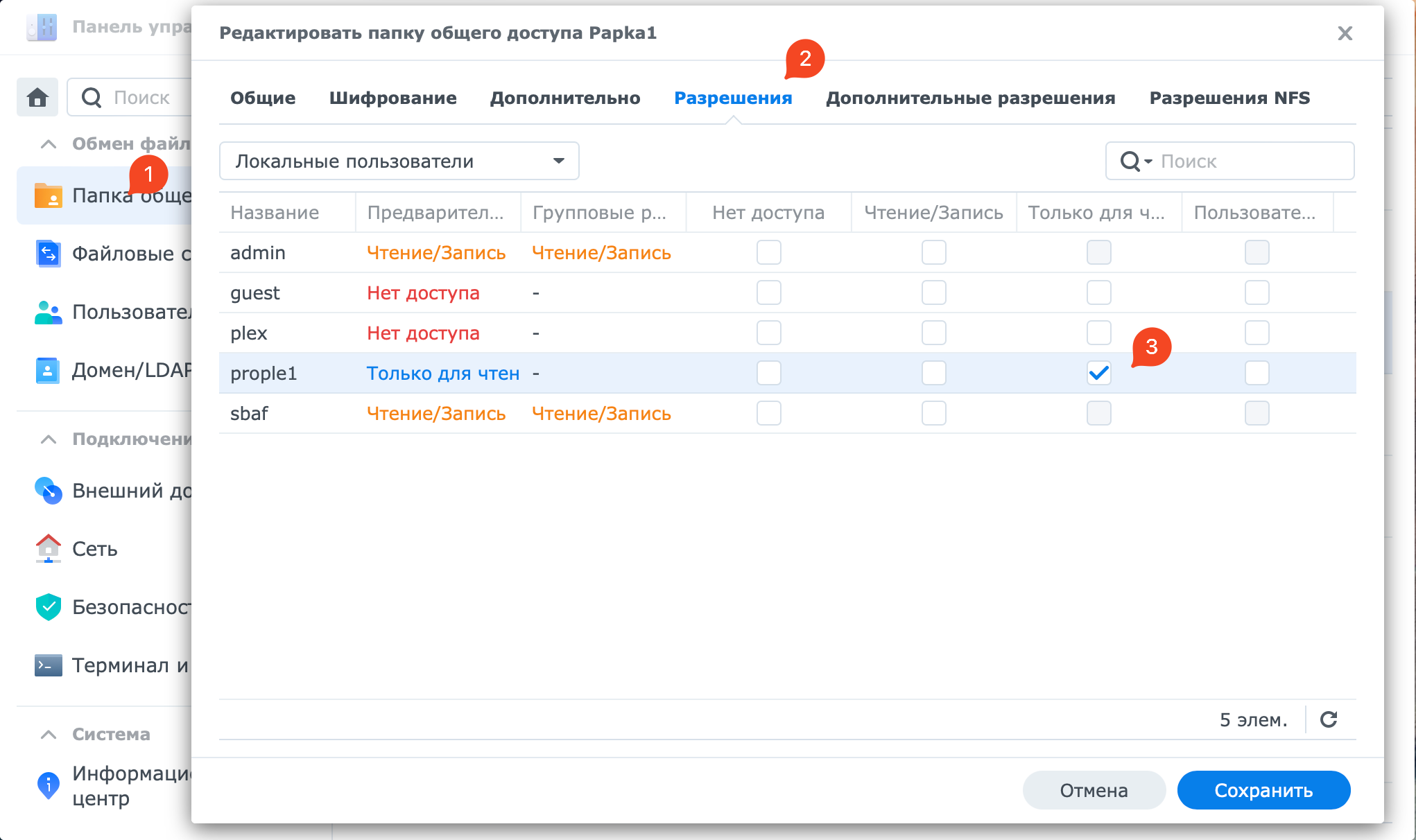Image resolution: width=1416 pixels, height=840 pixels.
Task: Collapse the Обмен файлами section
Action: coord(49,144)
